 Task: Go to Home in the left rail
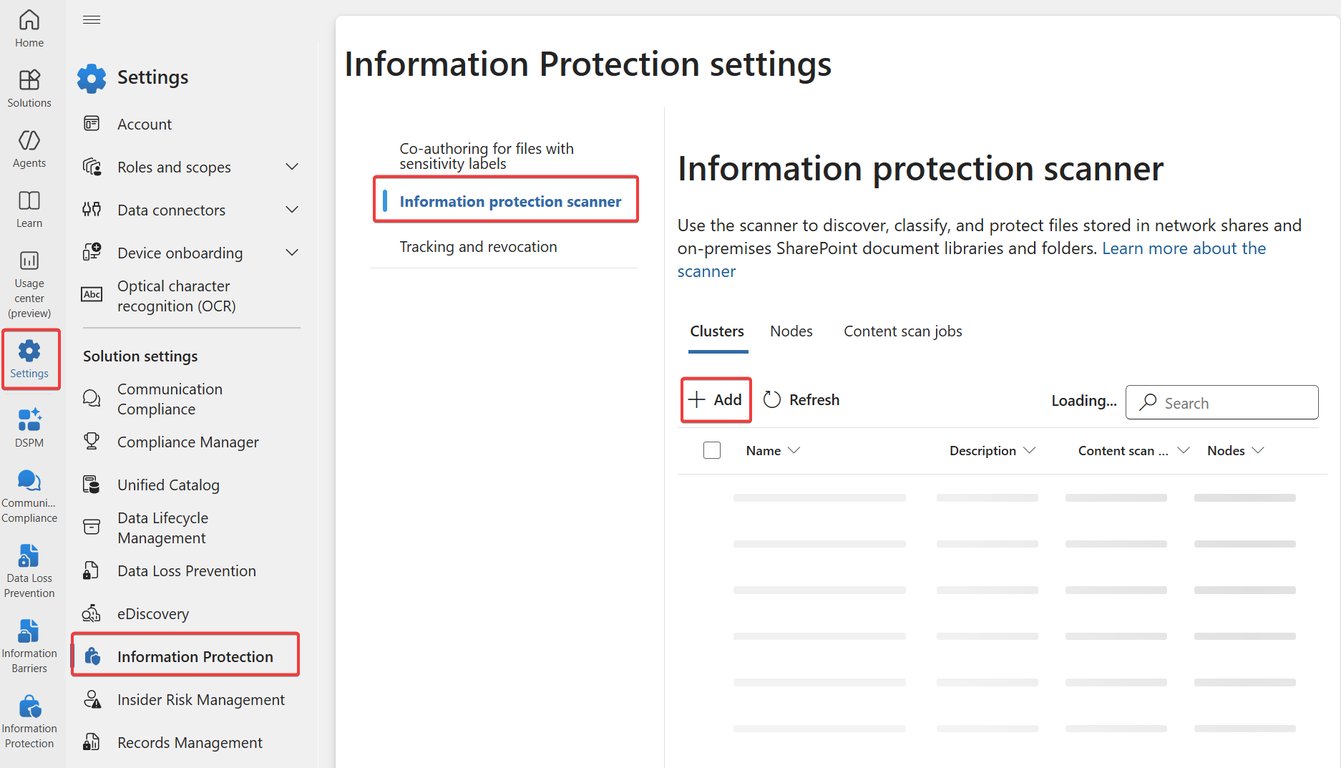coord(29,28)
